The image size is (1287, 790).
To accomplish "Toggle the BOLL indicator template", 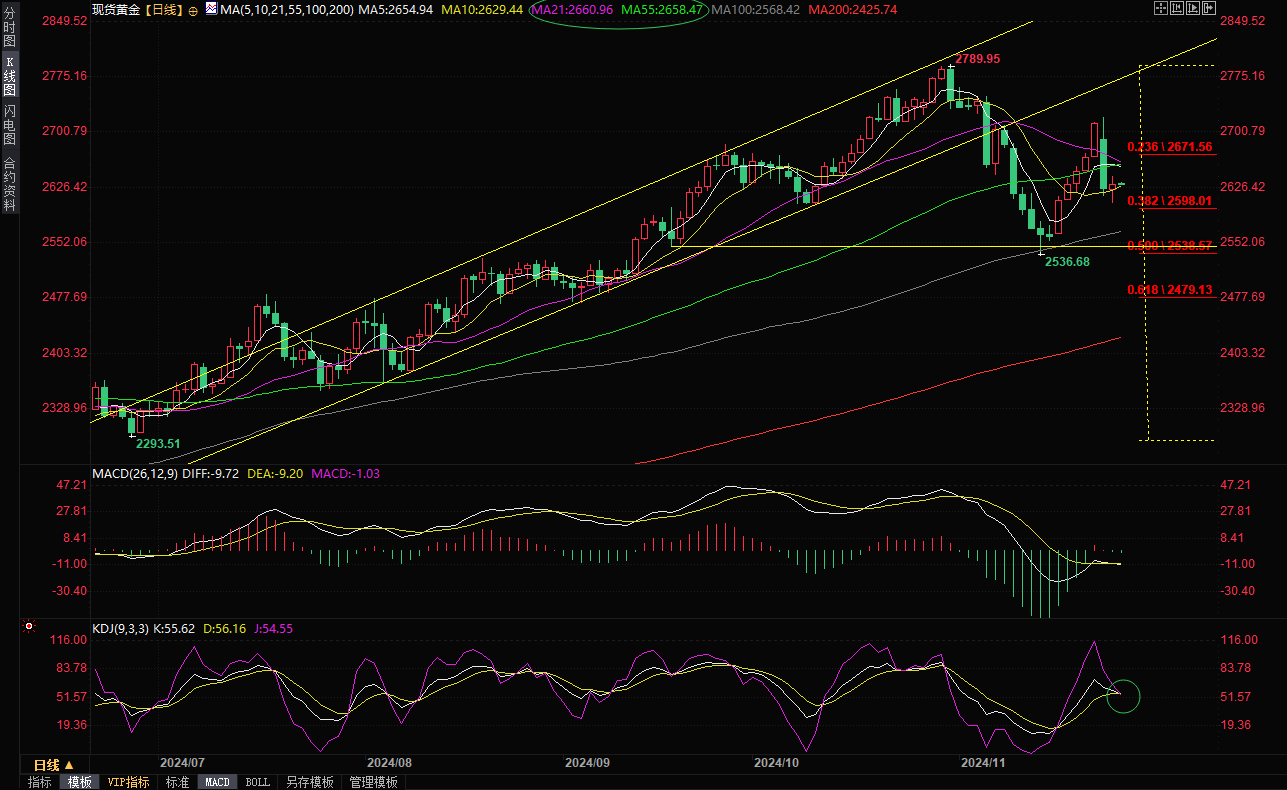I will click(257, 782).
